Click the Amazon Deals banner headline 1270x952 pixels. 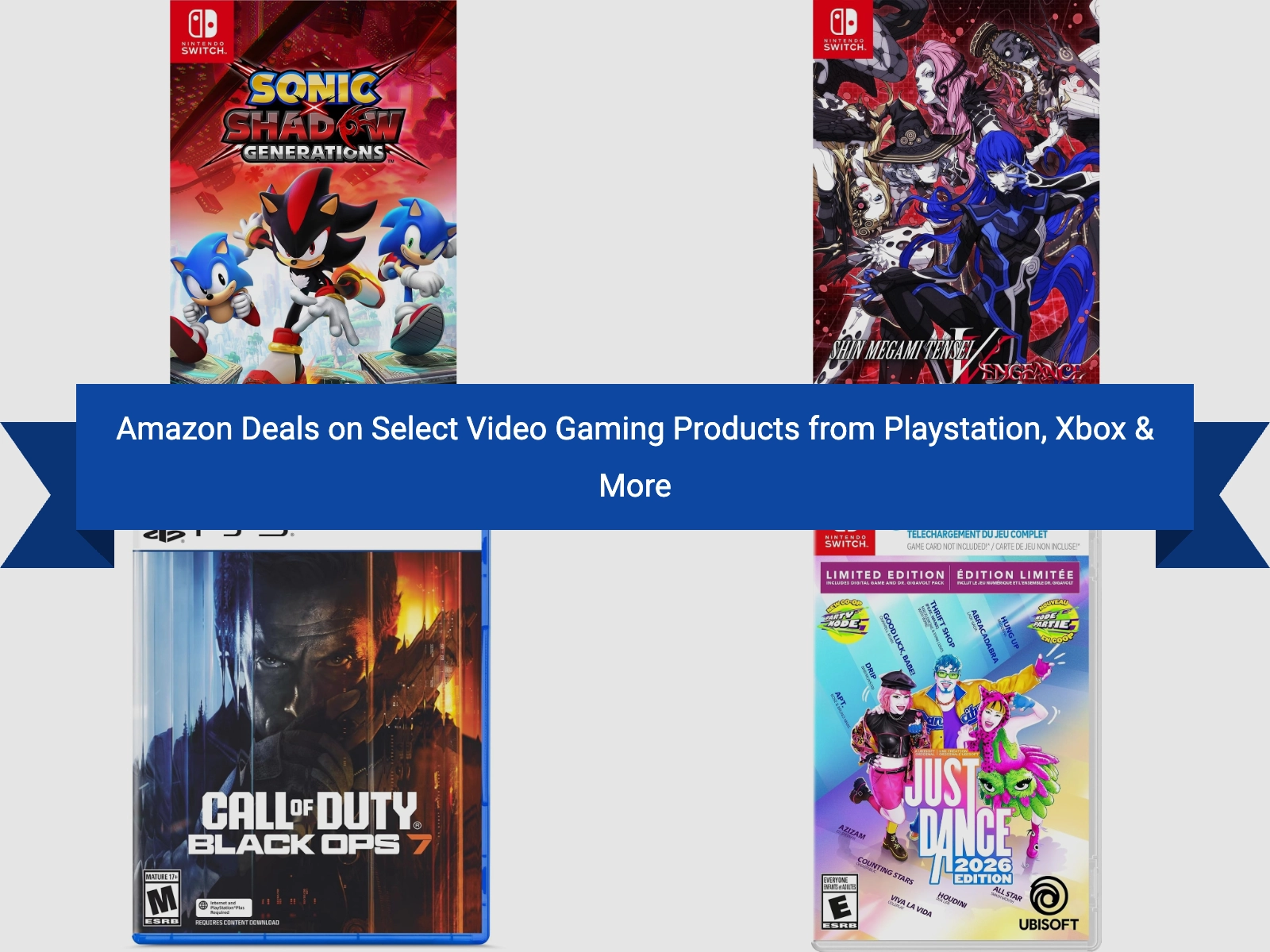[x=635, y=457]
